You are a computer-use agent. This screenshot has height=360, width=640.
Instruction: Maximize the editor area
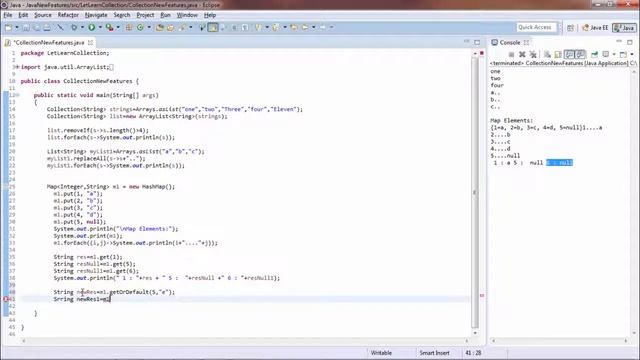pyautogui.click(x=477, y=42)
